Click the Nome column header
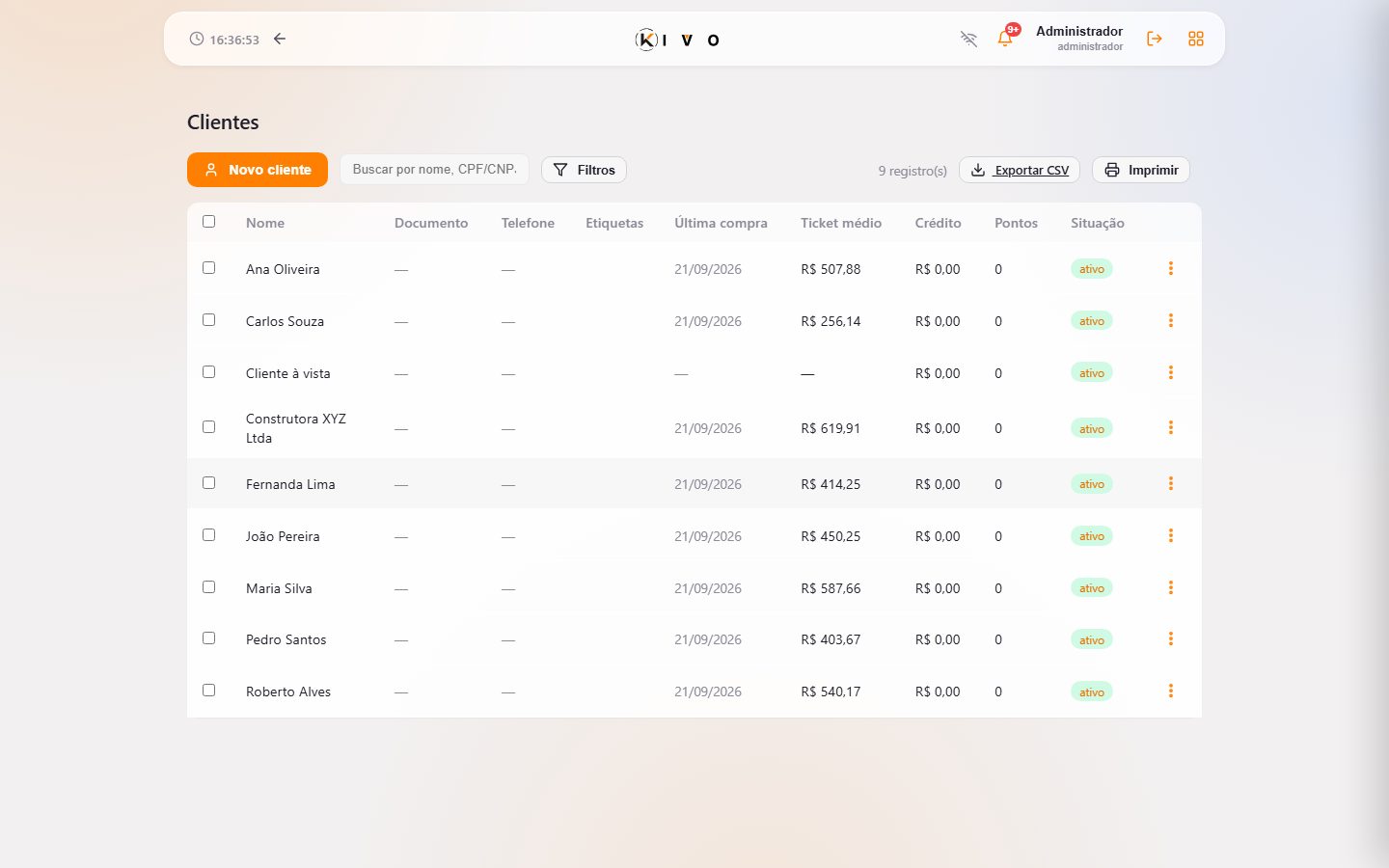The image size is (1389, 868). [x=265, y=223]
